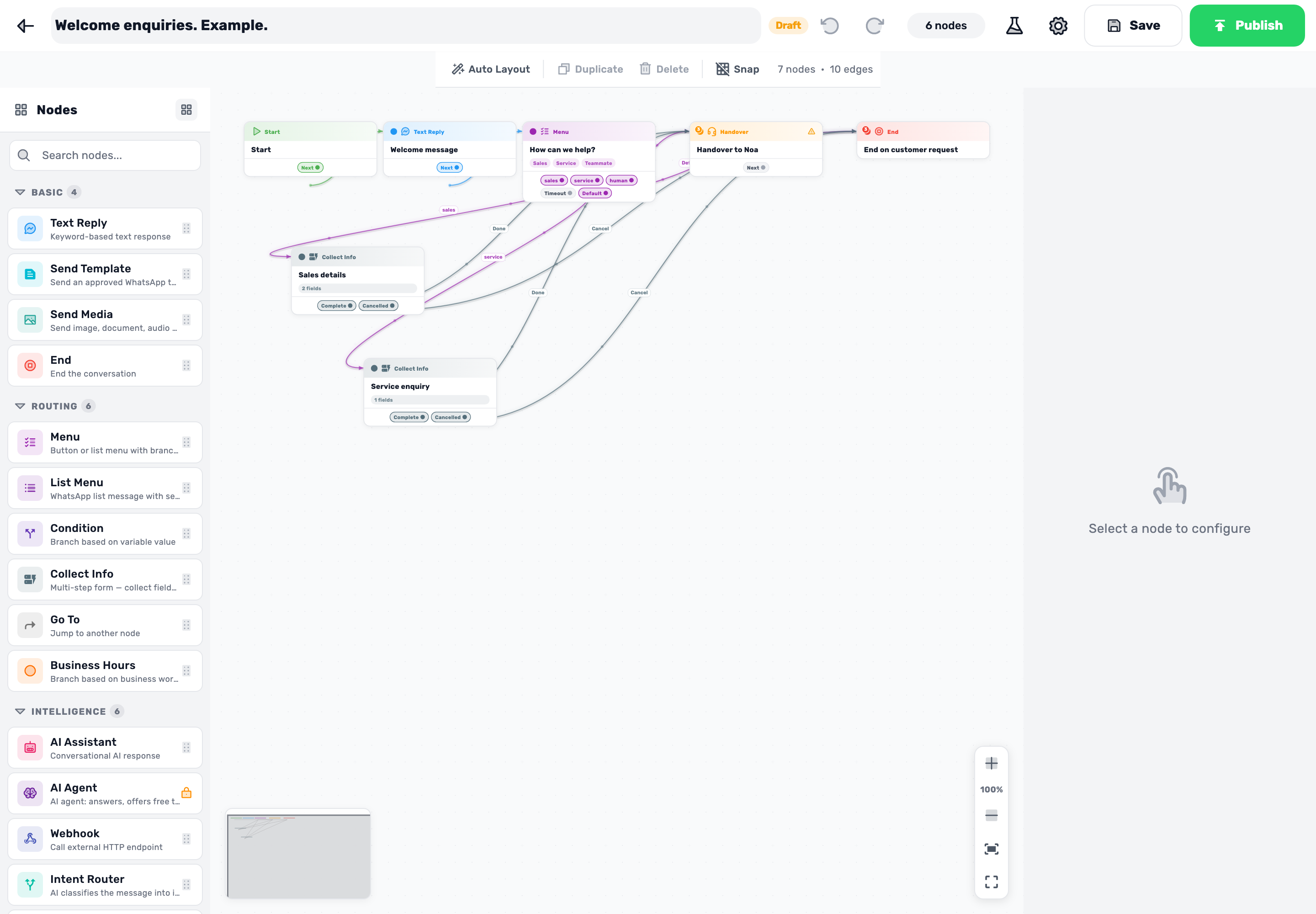Select the Handover to Noa node
This screenshot has height=914, width=1316.
click(756, 149)
